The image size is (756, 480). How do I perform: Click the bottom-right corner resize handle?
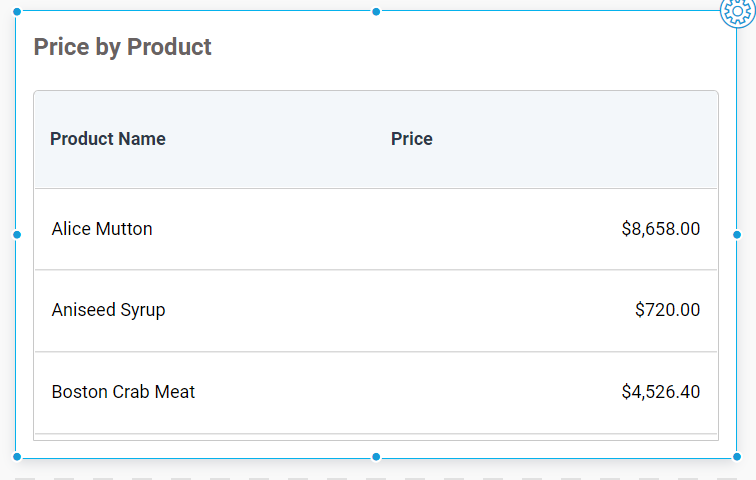tap(737, 457)
